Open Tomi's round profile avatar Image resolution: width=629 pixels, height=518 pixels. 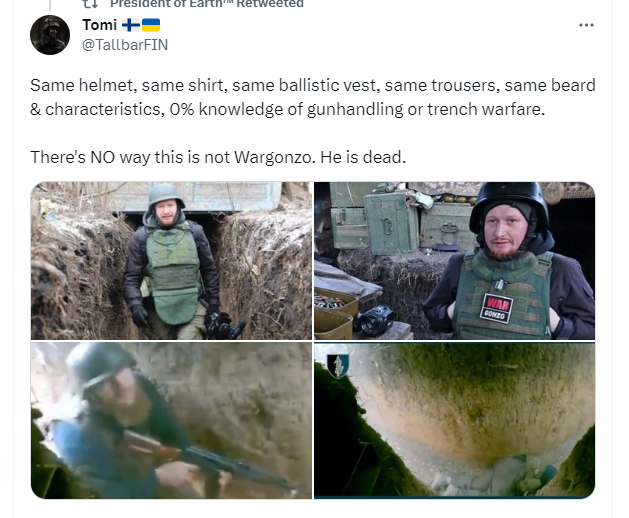50,35
